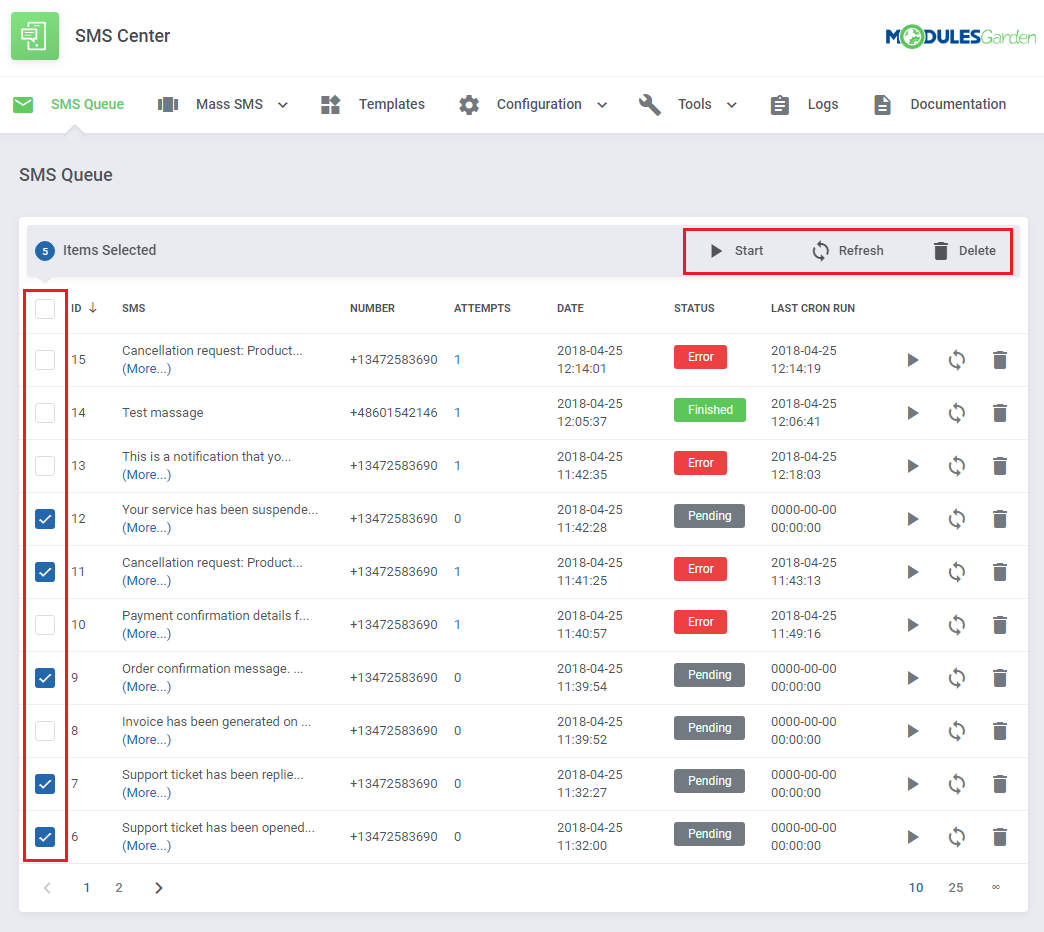Delete SMS row with ID 15
This screenshot has height=932, width=1044.
pyautogui.click(x=999, y=360)
